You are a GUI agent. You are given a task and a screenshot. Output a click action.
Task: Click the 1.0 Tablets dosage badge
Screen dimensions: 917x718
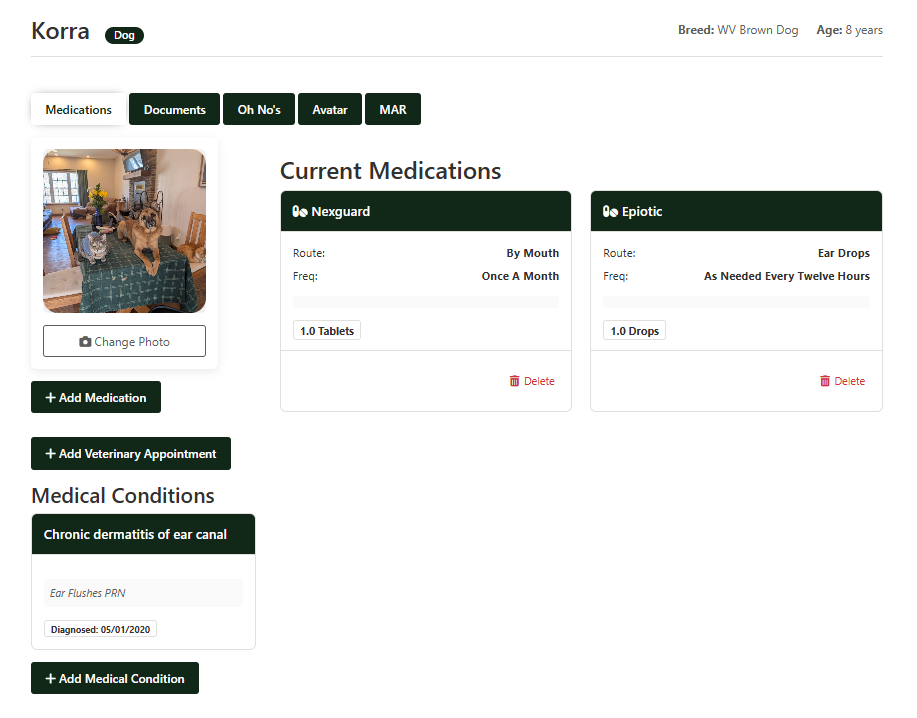327,331
